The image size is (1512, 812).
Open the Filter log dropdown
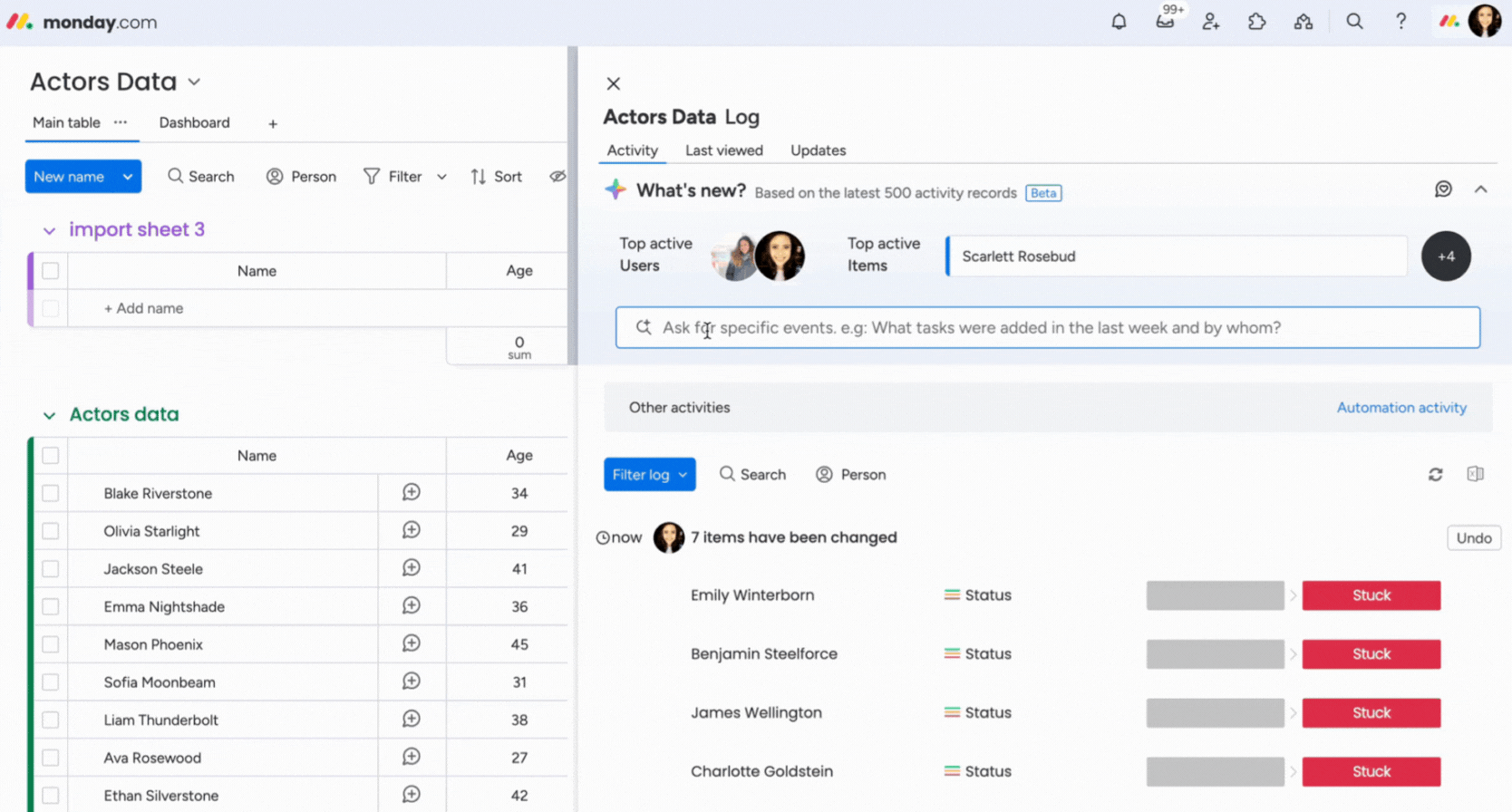(649, 474)
